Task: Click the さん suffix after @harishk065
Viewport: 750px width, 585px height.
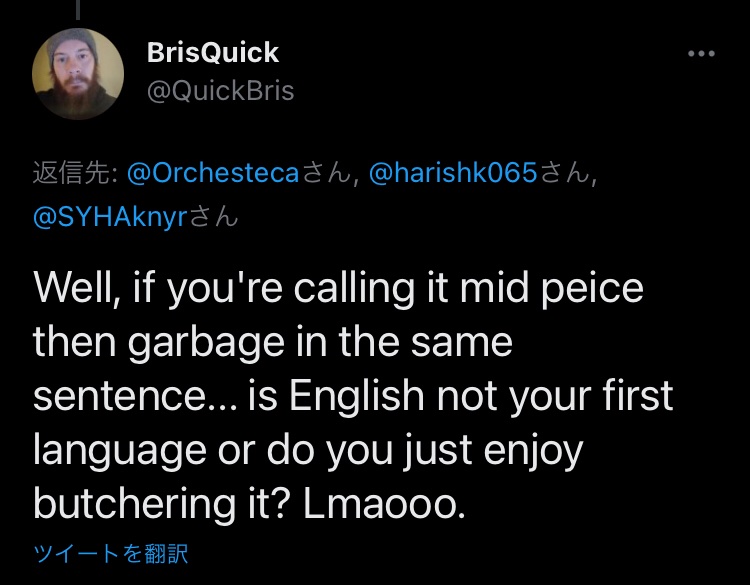Action: [x=565, y=173]
